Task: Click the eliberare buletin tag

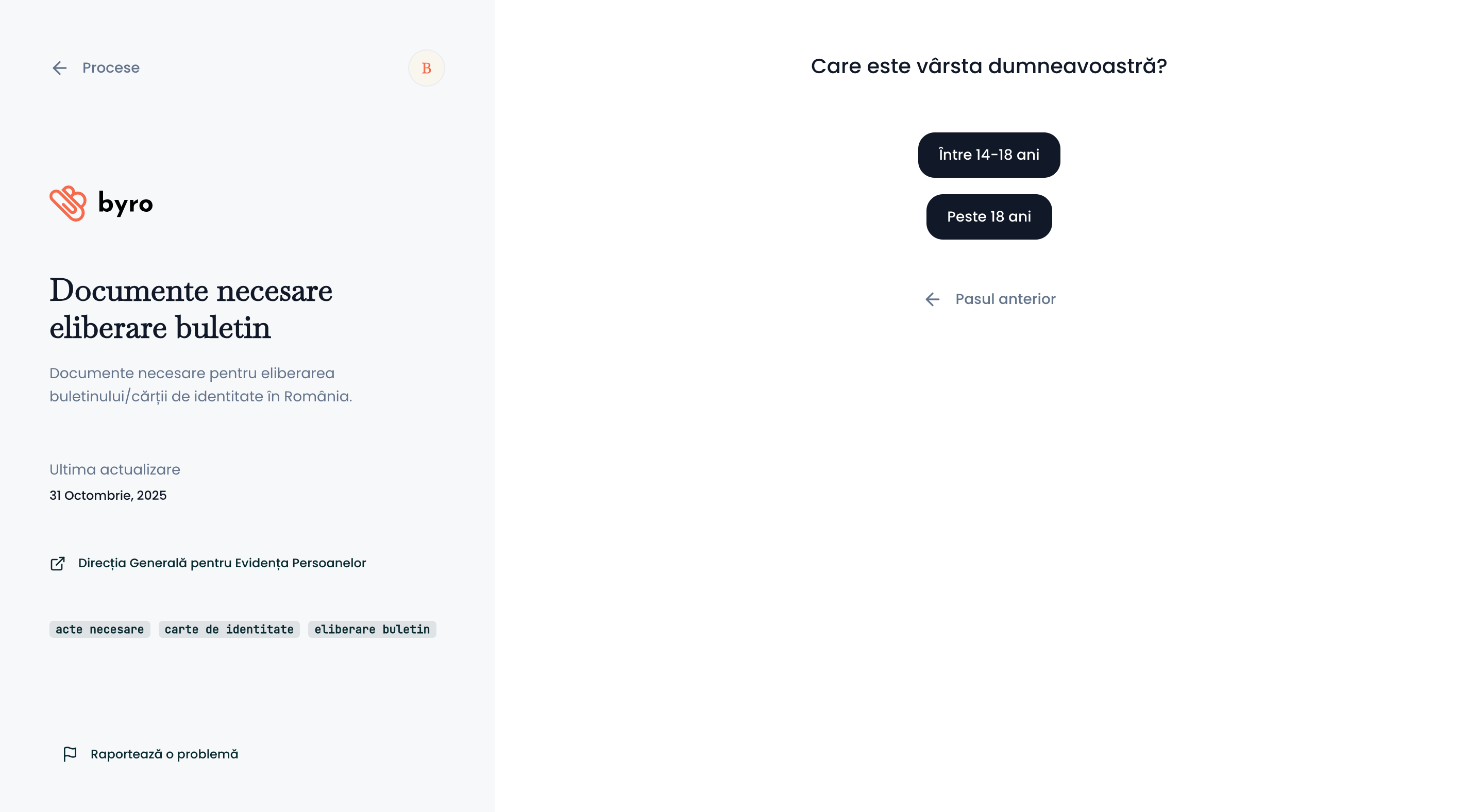Action: (x=372, y=630)
